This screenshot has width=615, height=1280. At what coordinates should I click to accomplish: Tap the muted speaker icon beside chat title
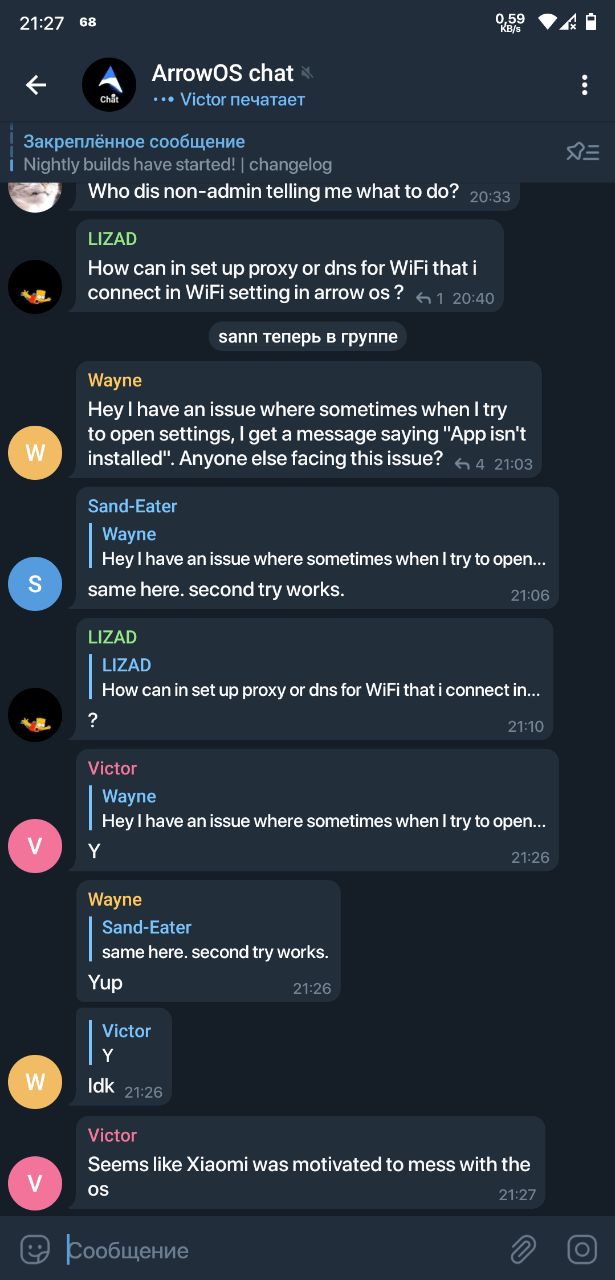click(x=307, y=74)
